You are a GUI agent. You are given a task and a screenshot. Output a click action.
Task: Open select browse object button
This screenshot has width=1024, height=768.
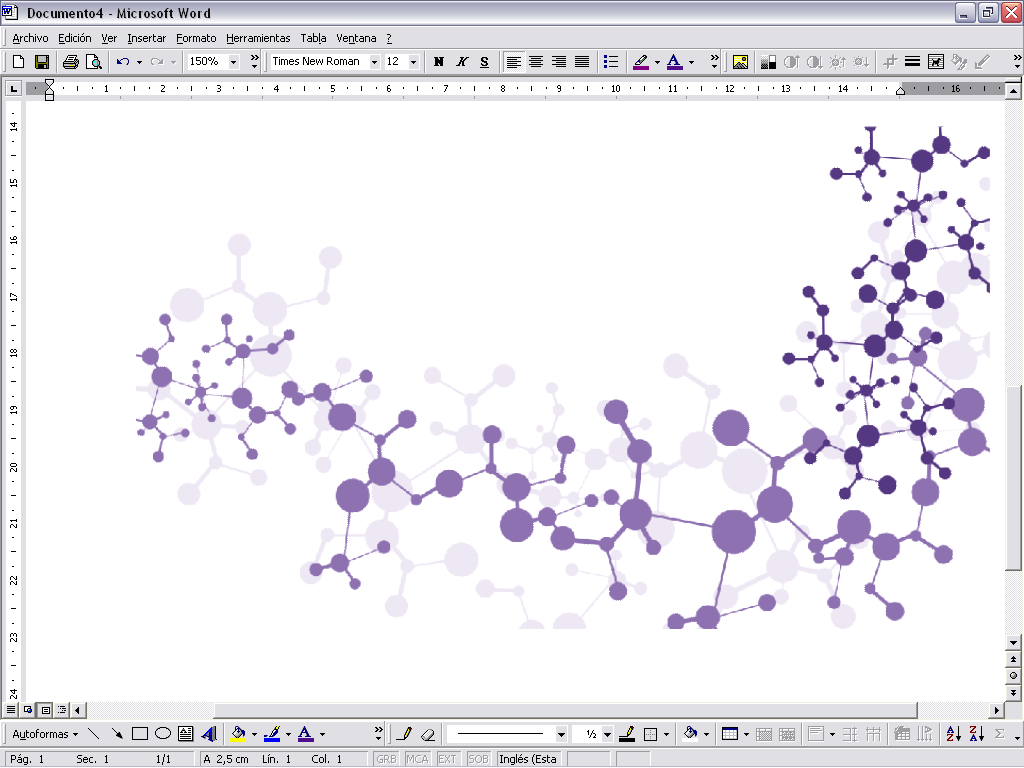[x=1013, y=676]
